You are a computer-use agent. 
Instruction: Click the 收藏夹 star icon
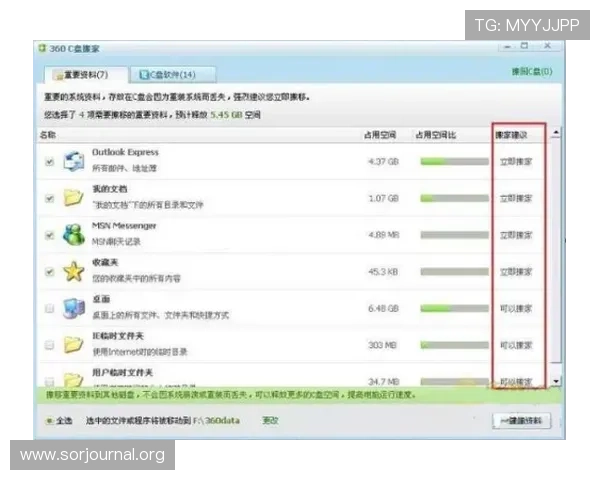pyautogui.click(x=73, y=271)
